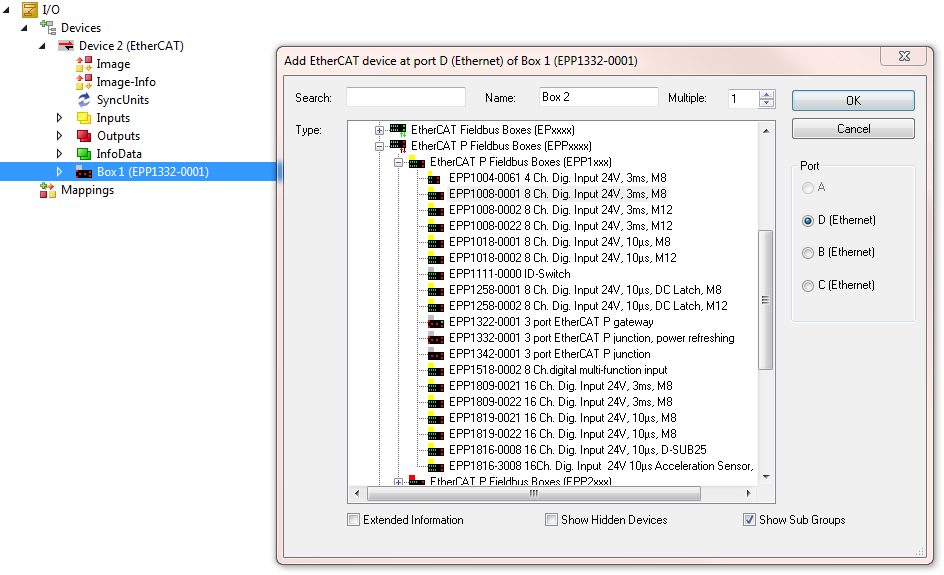This screenshot has height=575, width=944.
Task: Click the Mappings icon
Action: point(48,190)
